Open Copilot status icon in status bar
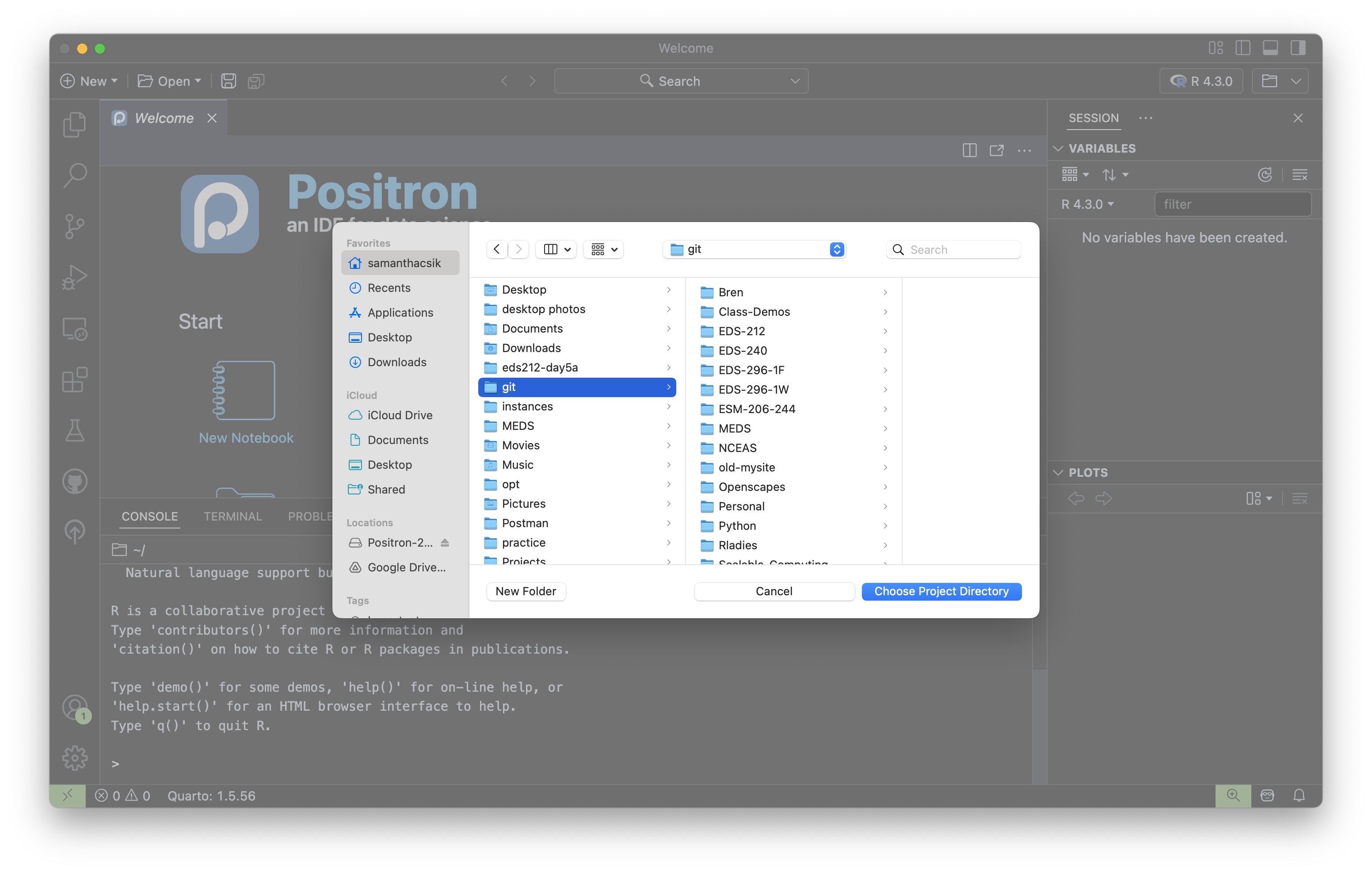 click(x=1267, y=796)
